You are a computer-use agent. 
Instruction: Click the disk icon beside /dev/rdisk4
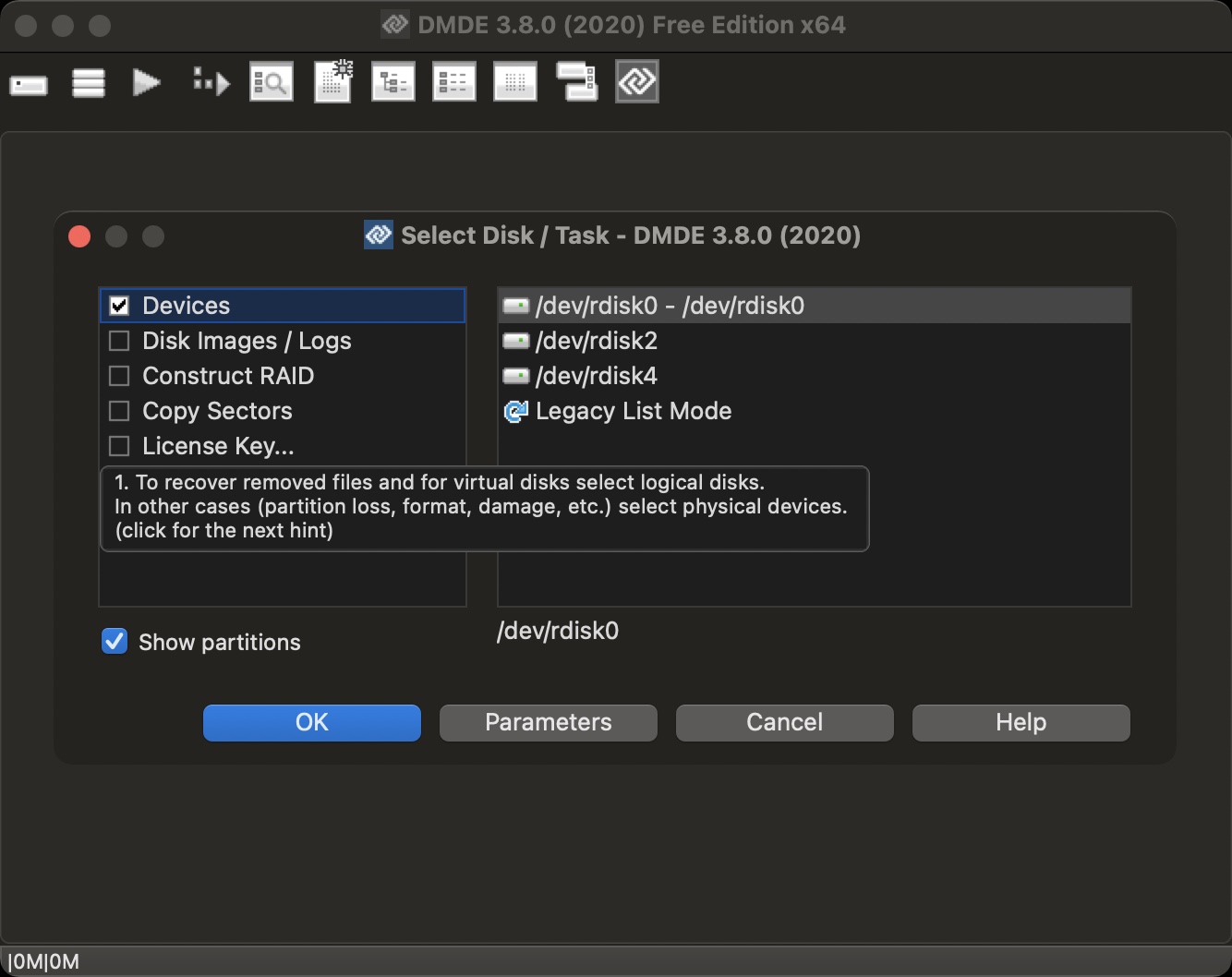click(515, 376)
